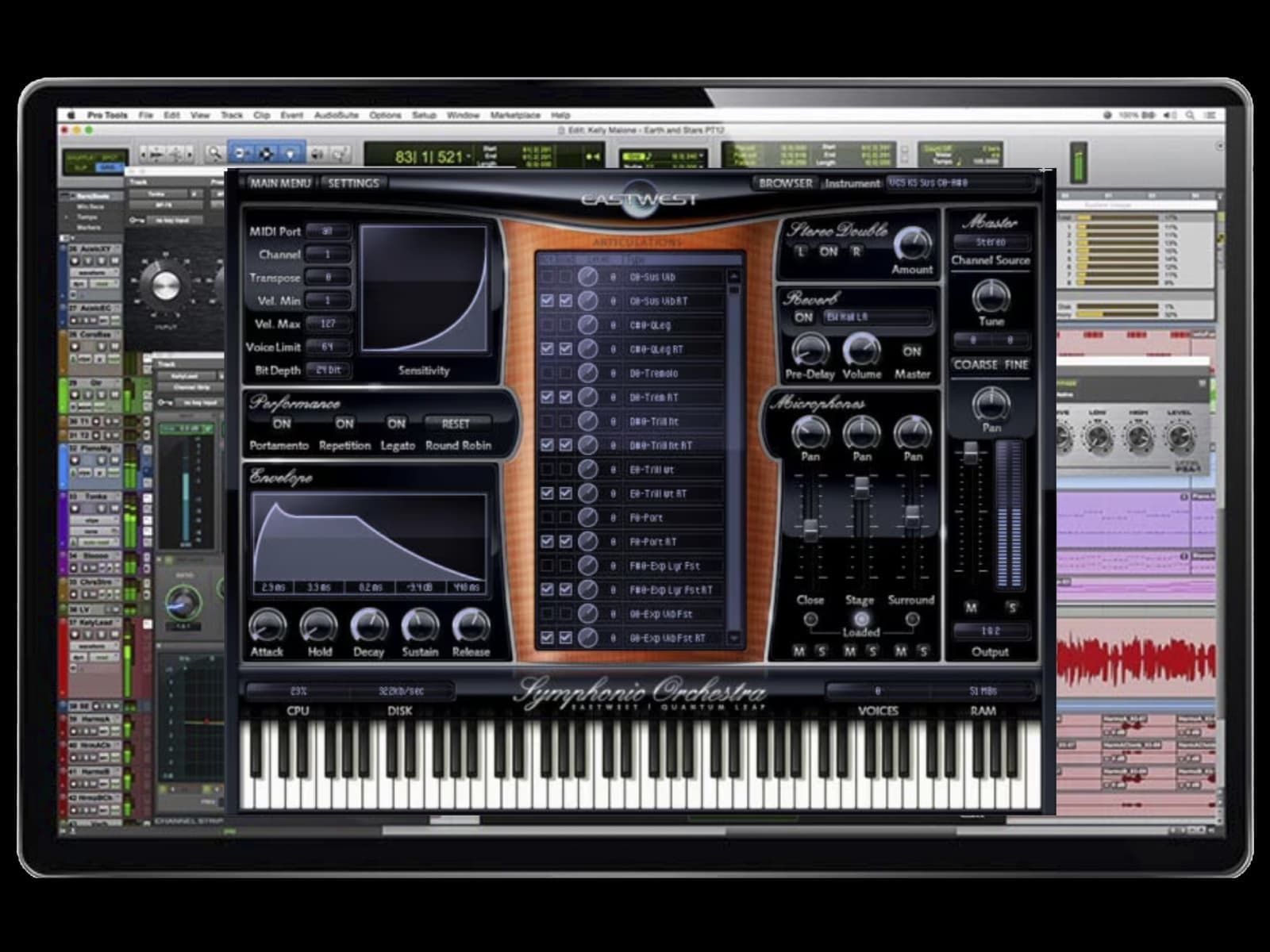Click the Close microphone Pan knob
1270x952 pixels.
810,433
